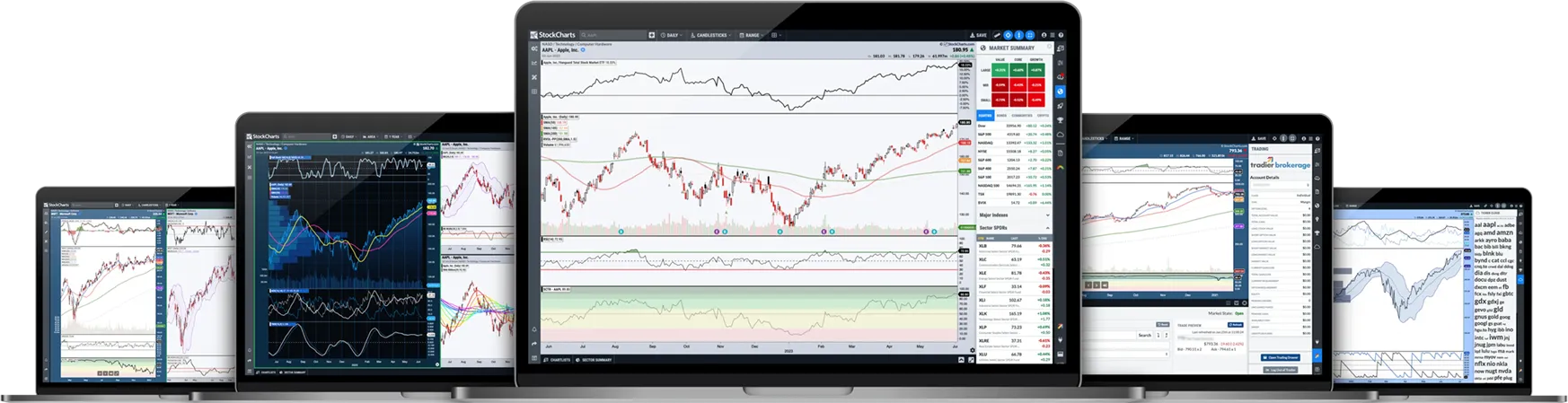
Task: Toggle the blue crosshair mode button
Action: pyautogui.click(x=1008, y=35)
